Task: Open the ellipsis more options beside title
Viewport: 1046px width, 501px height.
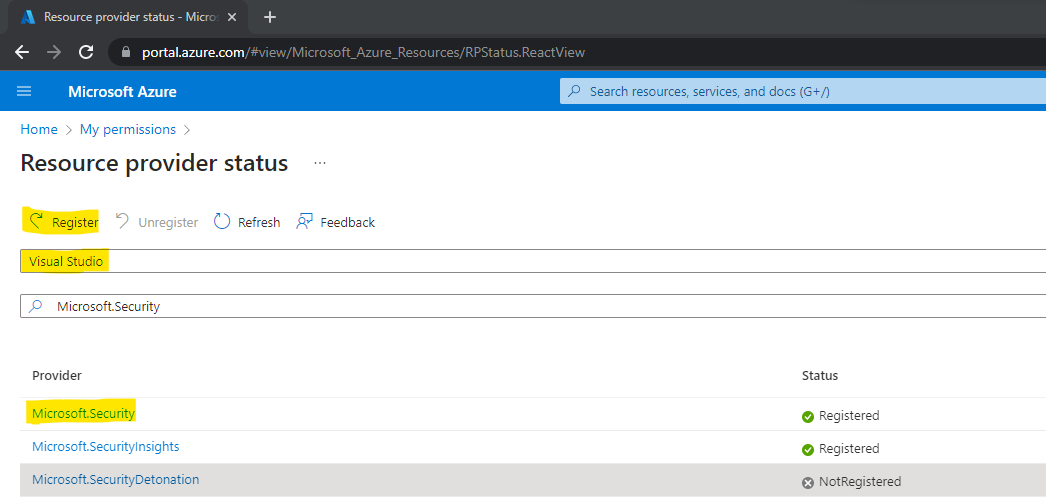Action: [x=320, y=163]
